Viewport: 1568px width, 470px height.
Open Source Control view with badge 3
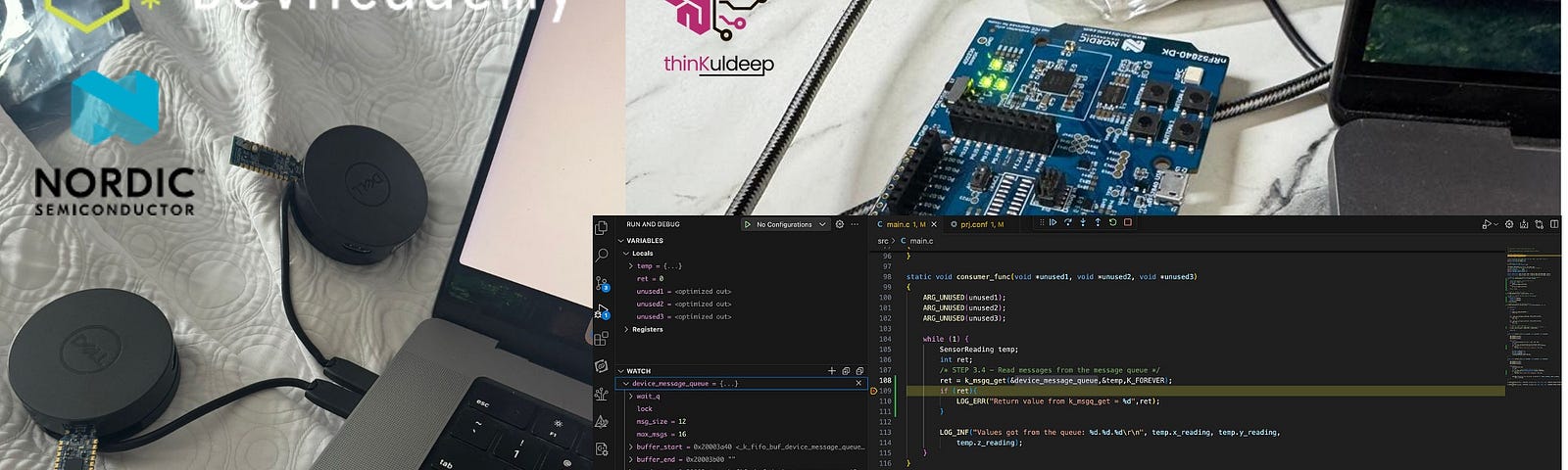[x=601, y=283]
